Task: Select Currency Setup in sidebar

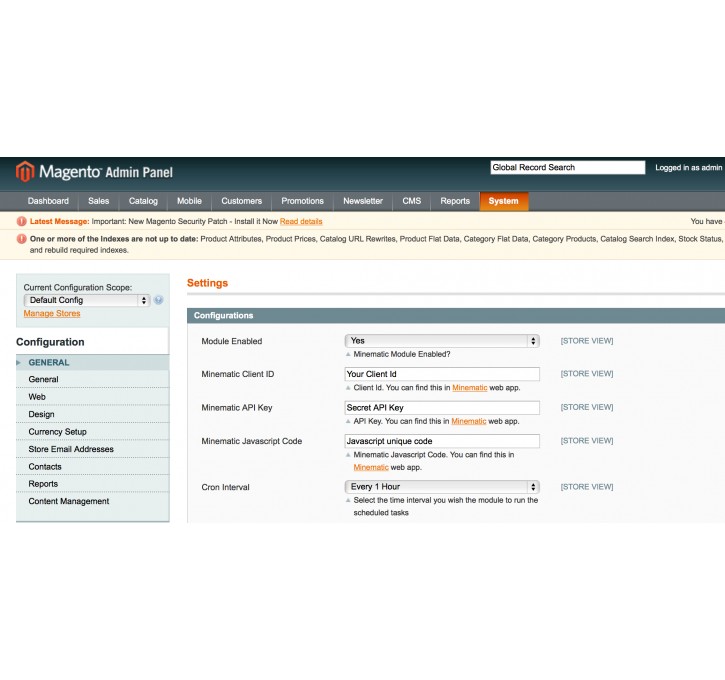Action: pyautogui.click(x=92, y=432)
